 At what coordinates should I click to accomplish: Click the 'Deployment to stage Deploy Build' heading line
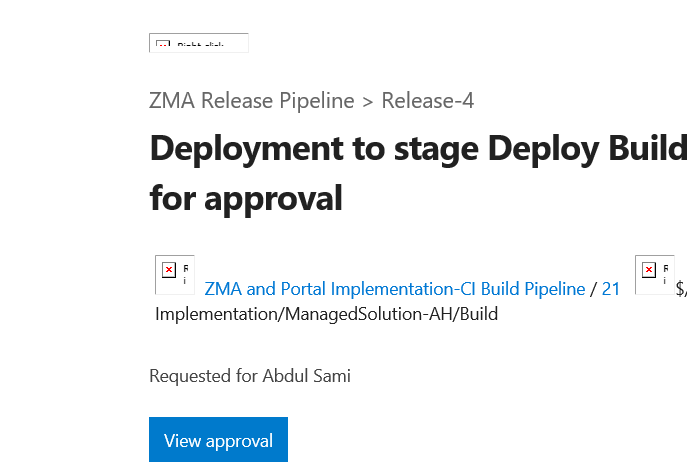[x=418, y=149]
